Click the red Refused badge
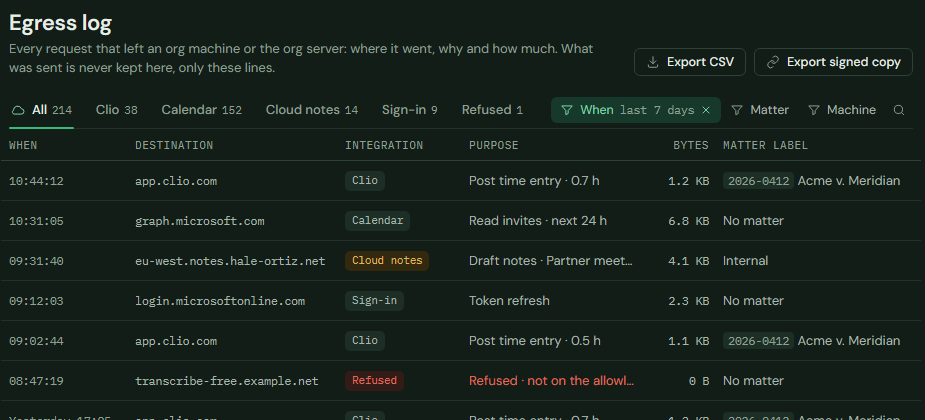Screen dimensions: 925x420 (374, 380)
